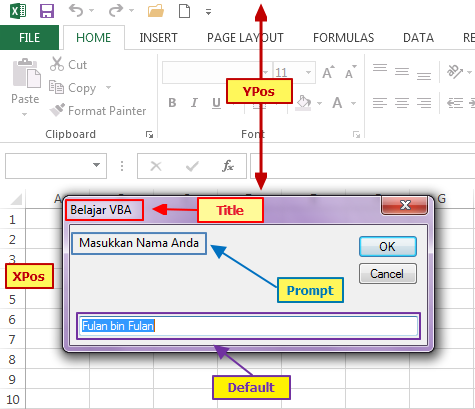Switch to the PAGE LAYOUT tab
The image size is (475, 409).
[245, 38]
